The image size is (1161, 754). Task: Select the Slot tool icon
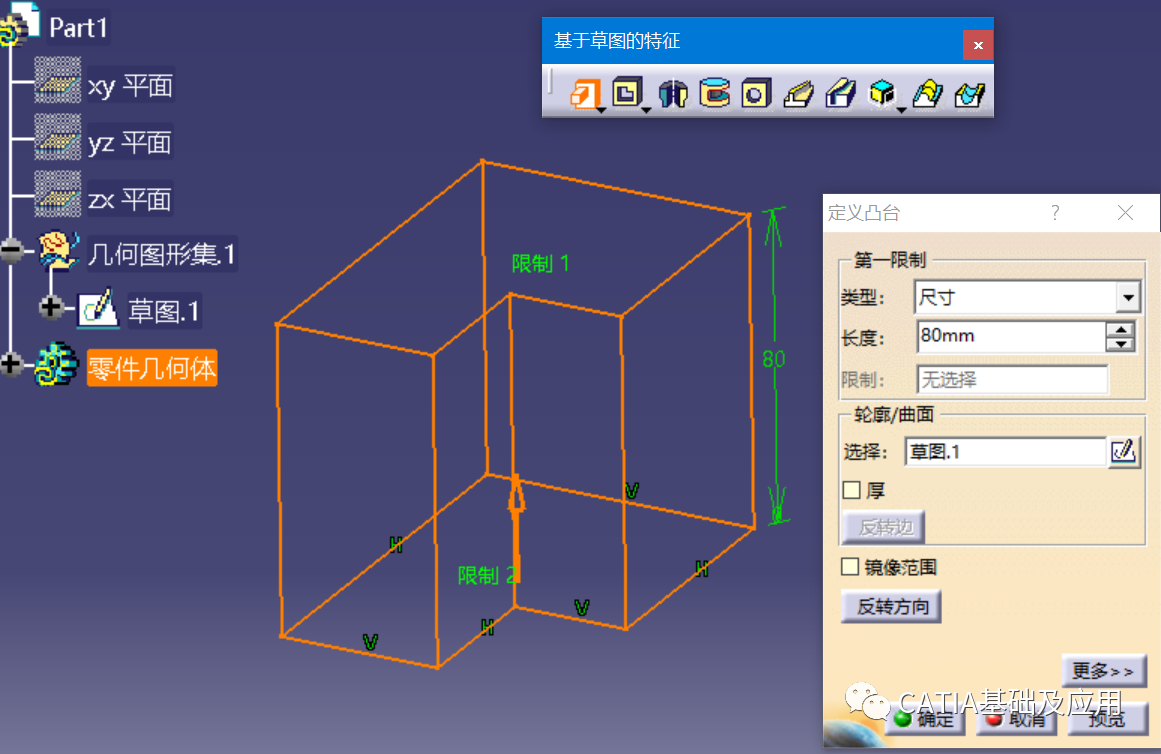point(840,94)
